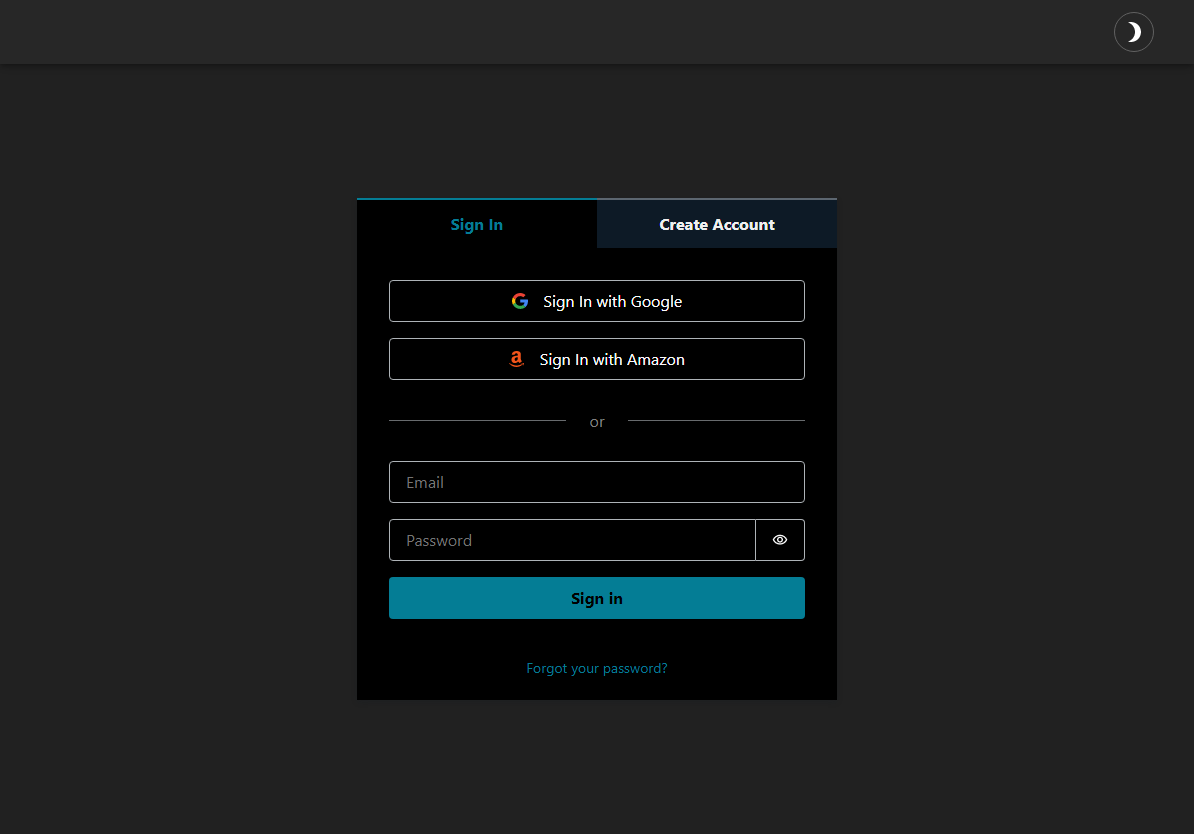Click Sign In with Amazon button
Screen dimensions: 1194x834
[596, 359]
